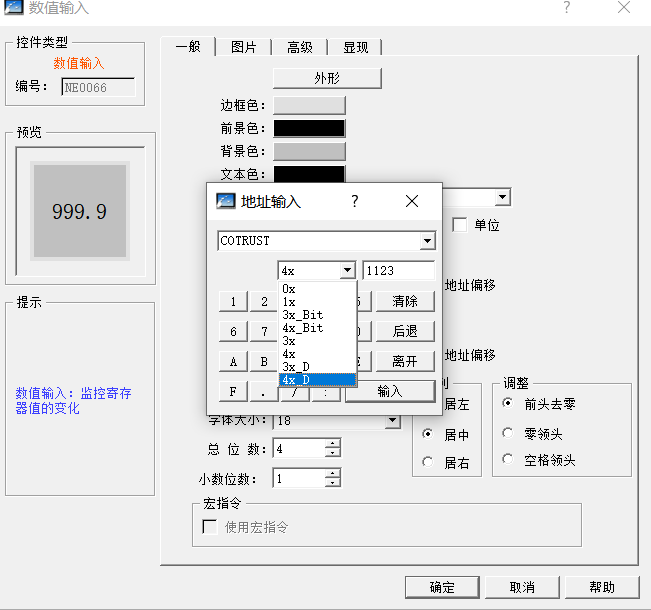Close the 地址输入 dialog

[x=412, y=201]
